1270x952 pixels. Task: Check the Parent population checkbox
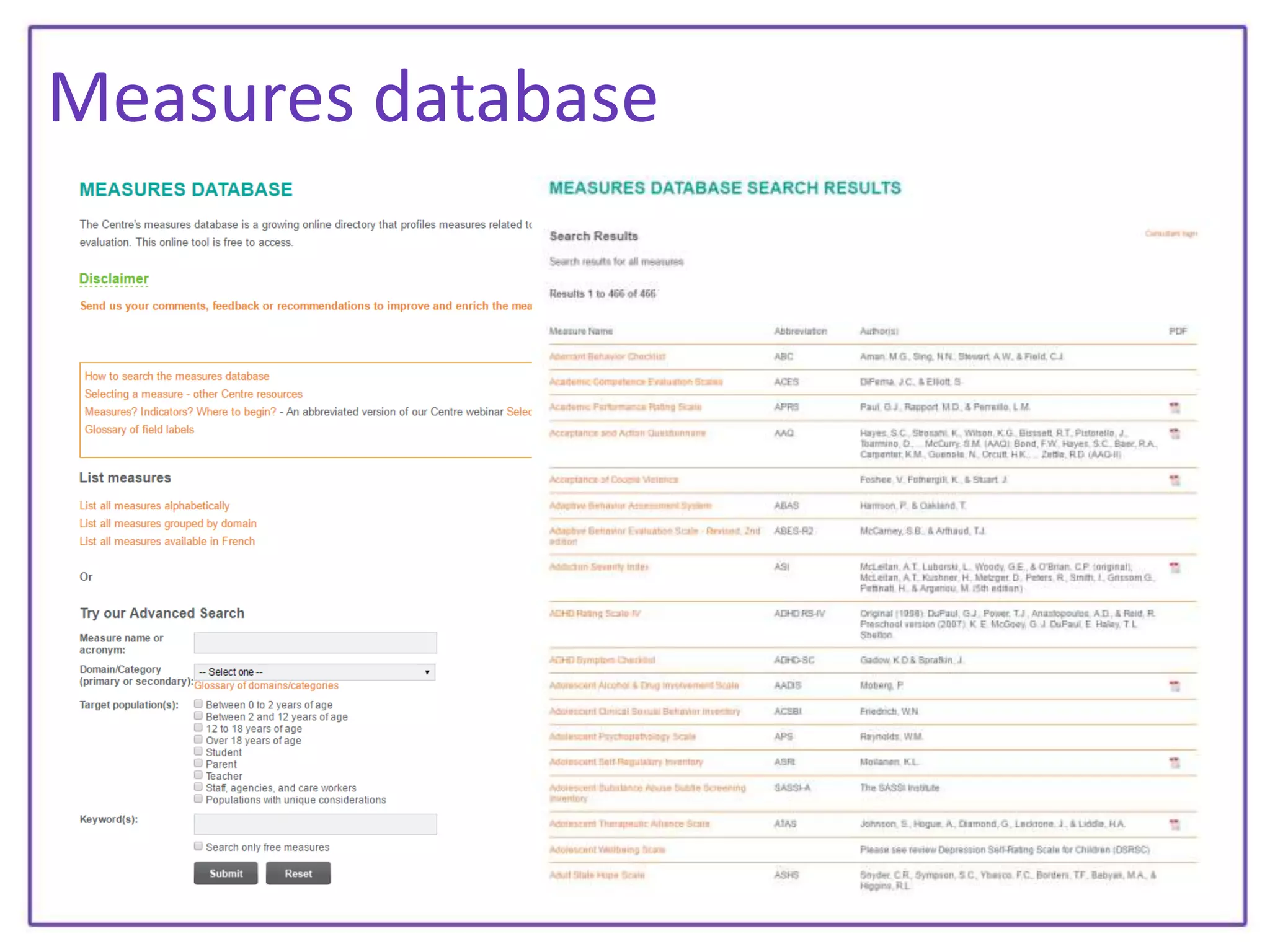pos(198,764)
